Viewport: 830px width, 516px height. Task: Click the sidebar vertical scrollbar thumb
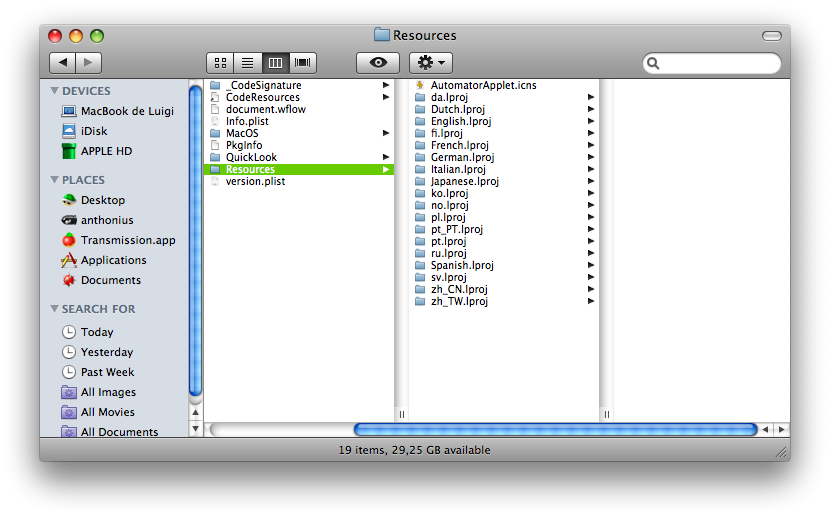(195, 241)
